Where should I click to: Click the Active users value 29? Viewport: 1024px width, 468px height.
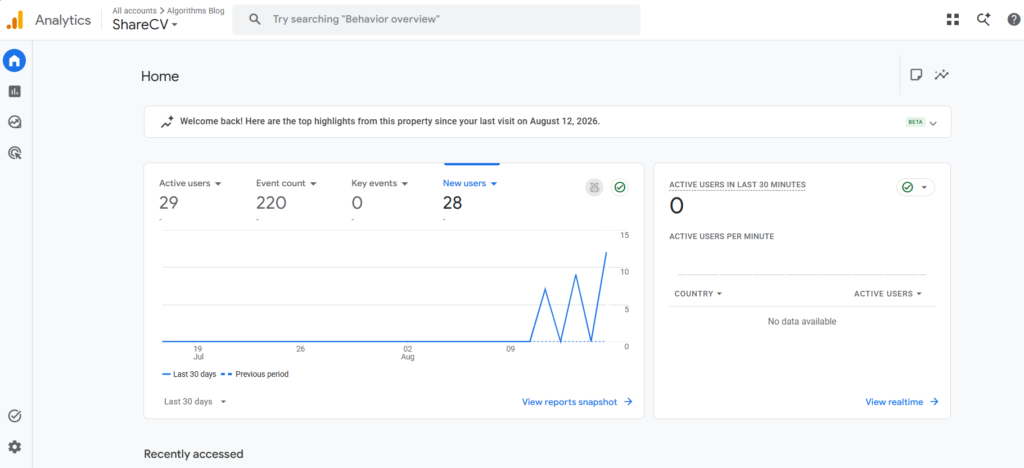click(x=168, y=203)
